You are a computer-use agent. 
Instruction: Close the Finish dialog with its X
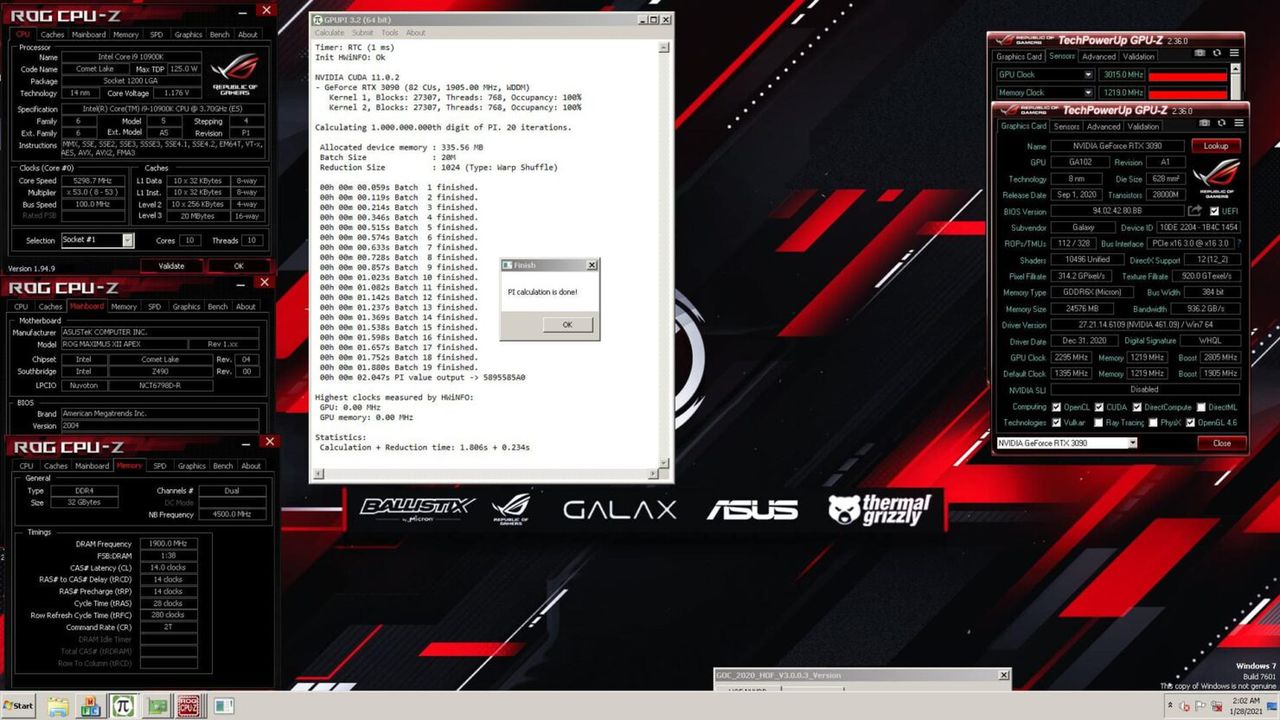coord(590,265)
